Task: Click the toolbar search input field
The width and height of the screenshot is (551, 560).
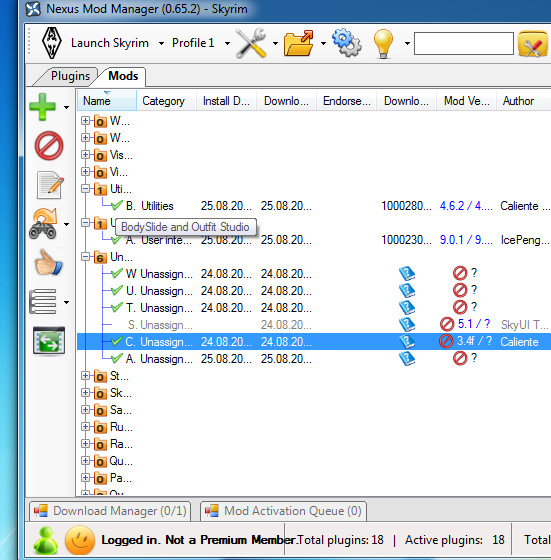Action: (x=464, y=44)
